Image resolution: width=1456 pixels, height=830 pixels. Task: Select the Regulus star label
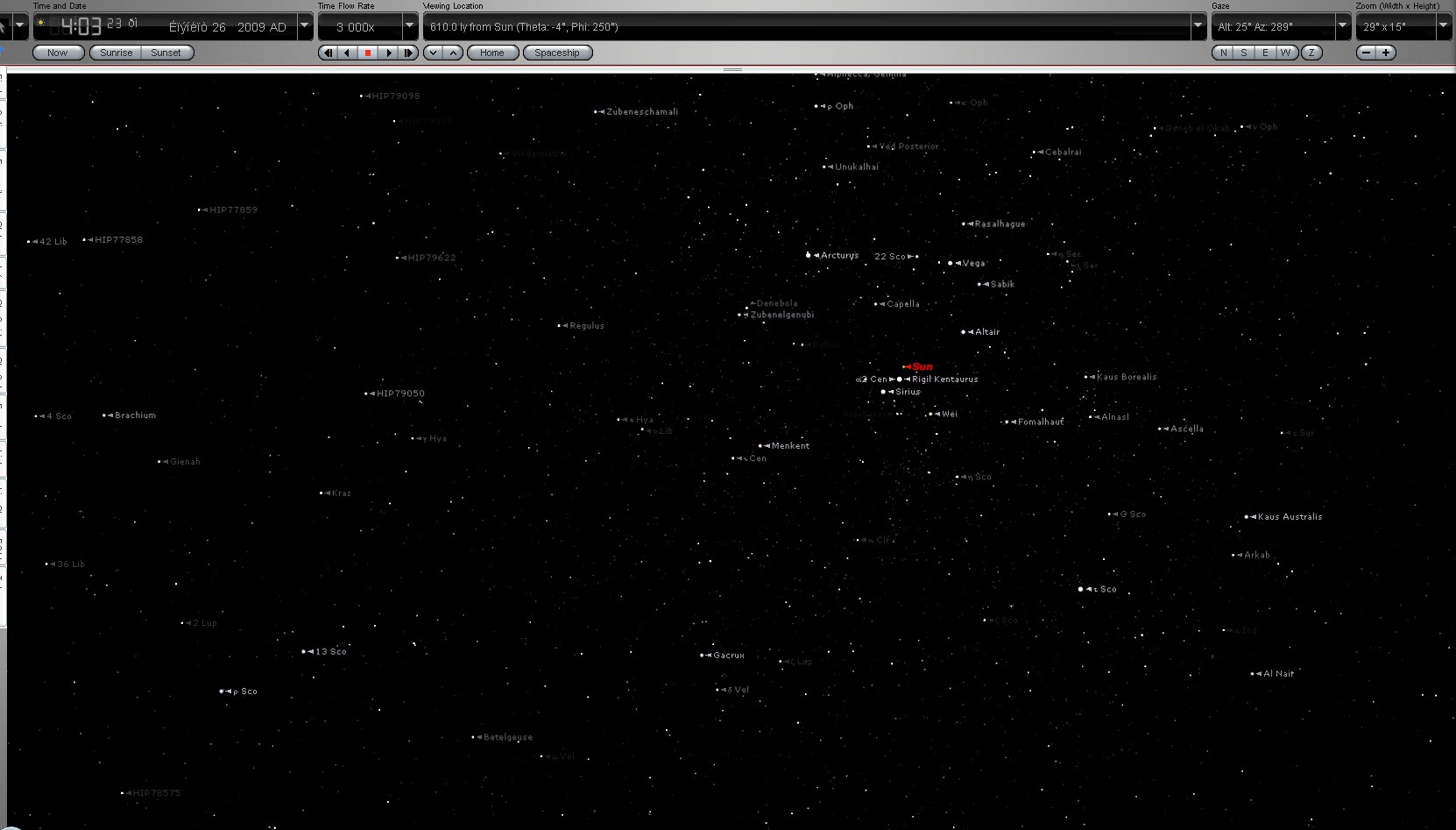587,326
